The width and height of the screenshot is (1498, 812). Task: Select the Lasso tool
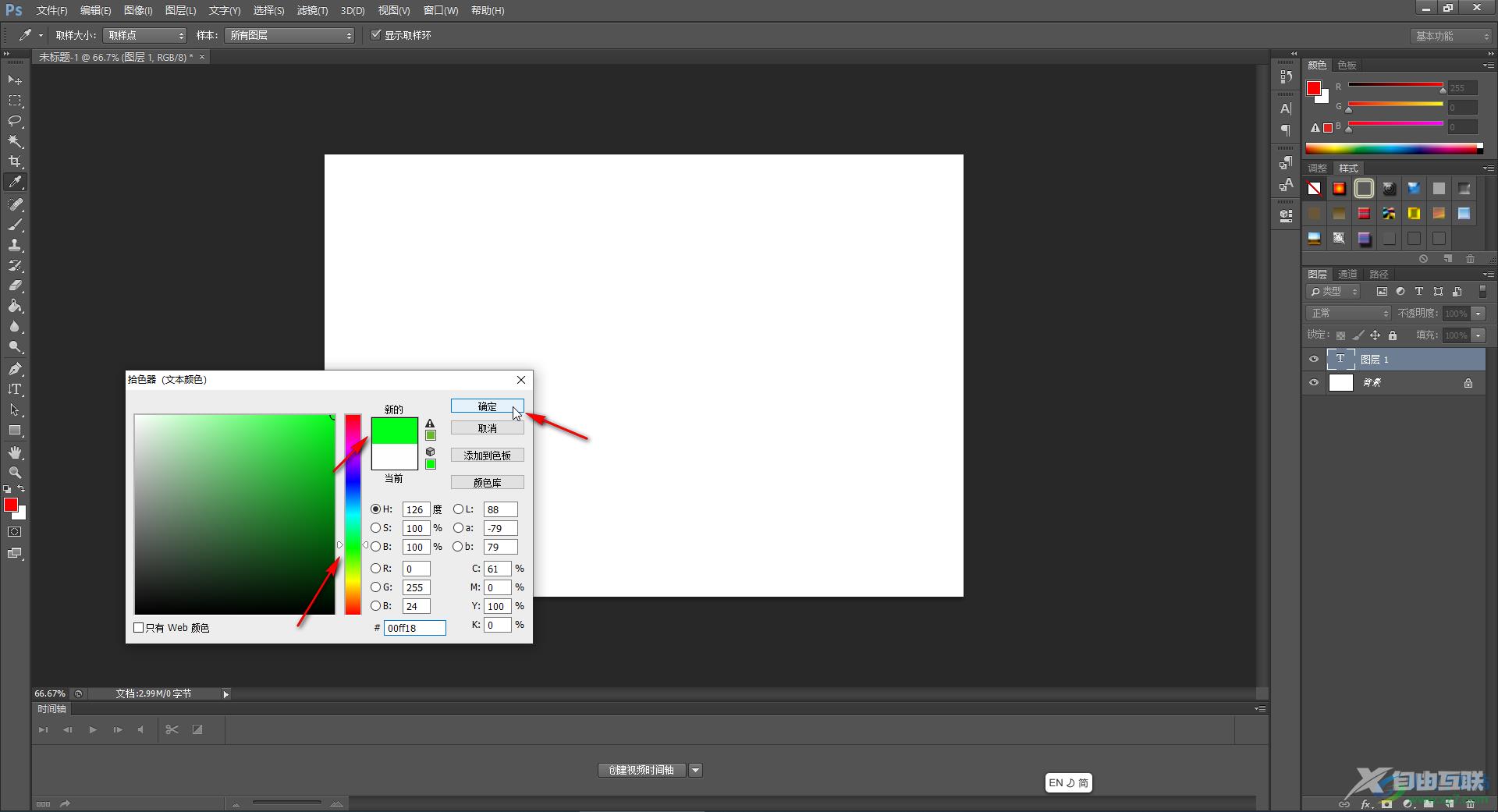pos(15,121)
